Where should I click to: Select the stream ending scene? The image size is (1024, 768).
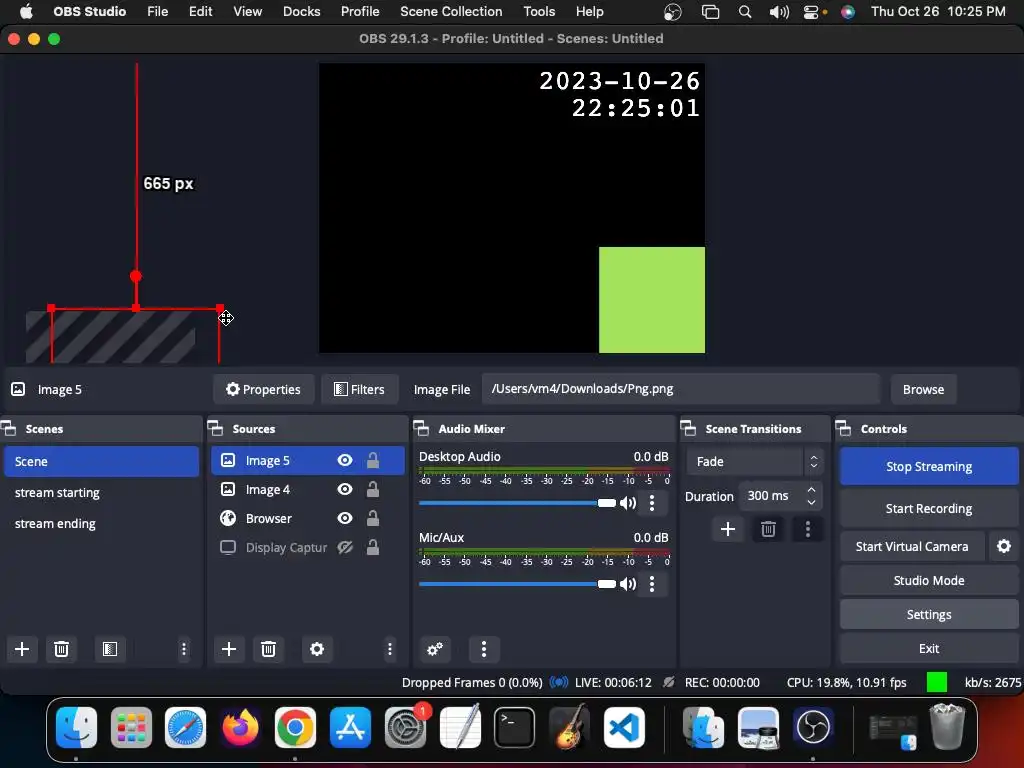(101, 523)
